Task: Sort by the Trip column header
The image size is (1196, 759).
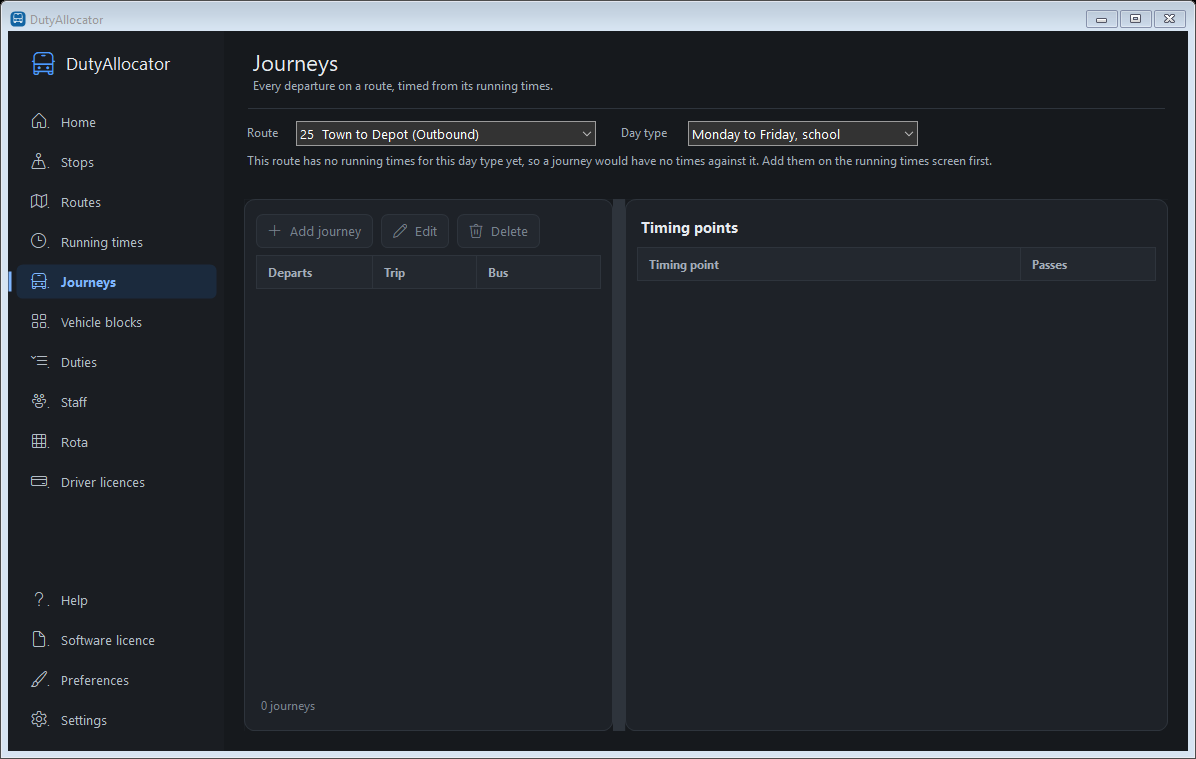Action: tap(424, 272)
